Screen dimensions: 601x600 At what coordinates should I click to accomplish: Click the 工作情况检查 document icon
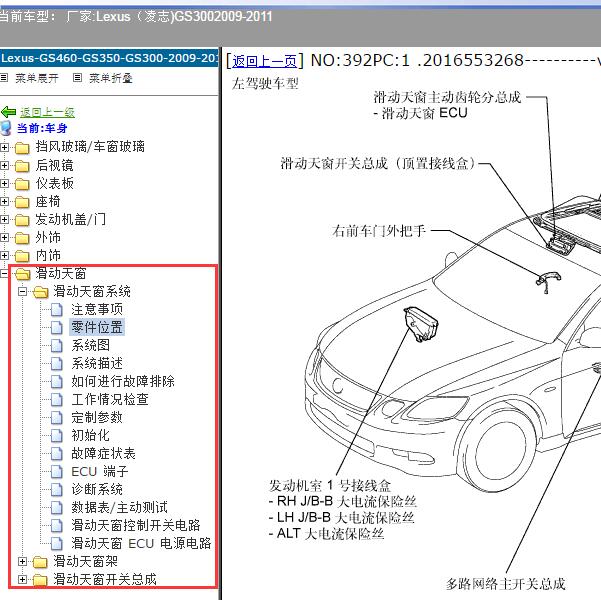tap(57, 399)
